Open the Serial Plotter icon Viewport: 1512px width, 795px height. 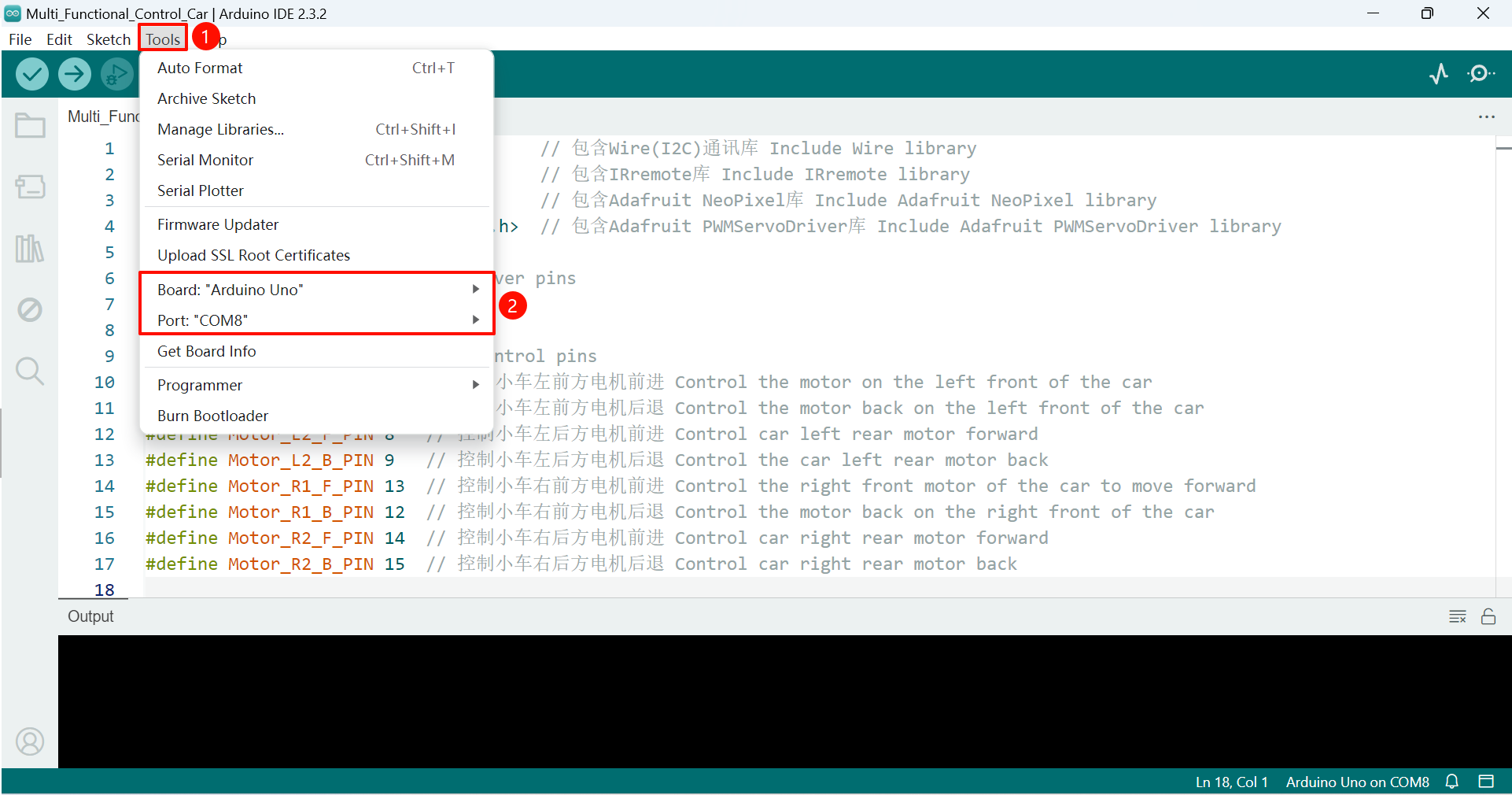click(x=1439, y=74)
